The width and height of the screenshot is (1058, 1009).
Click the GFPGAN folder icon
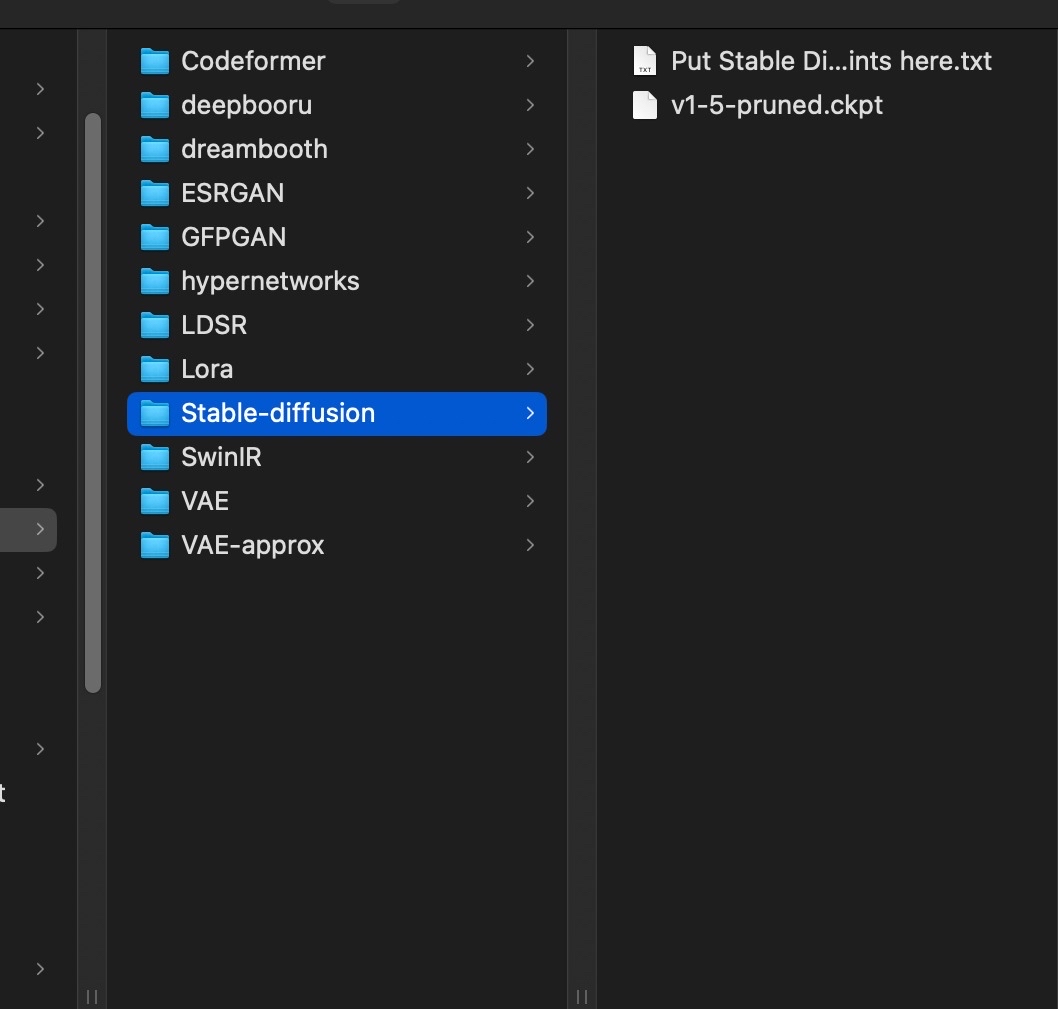[155, 238]
